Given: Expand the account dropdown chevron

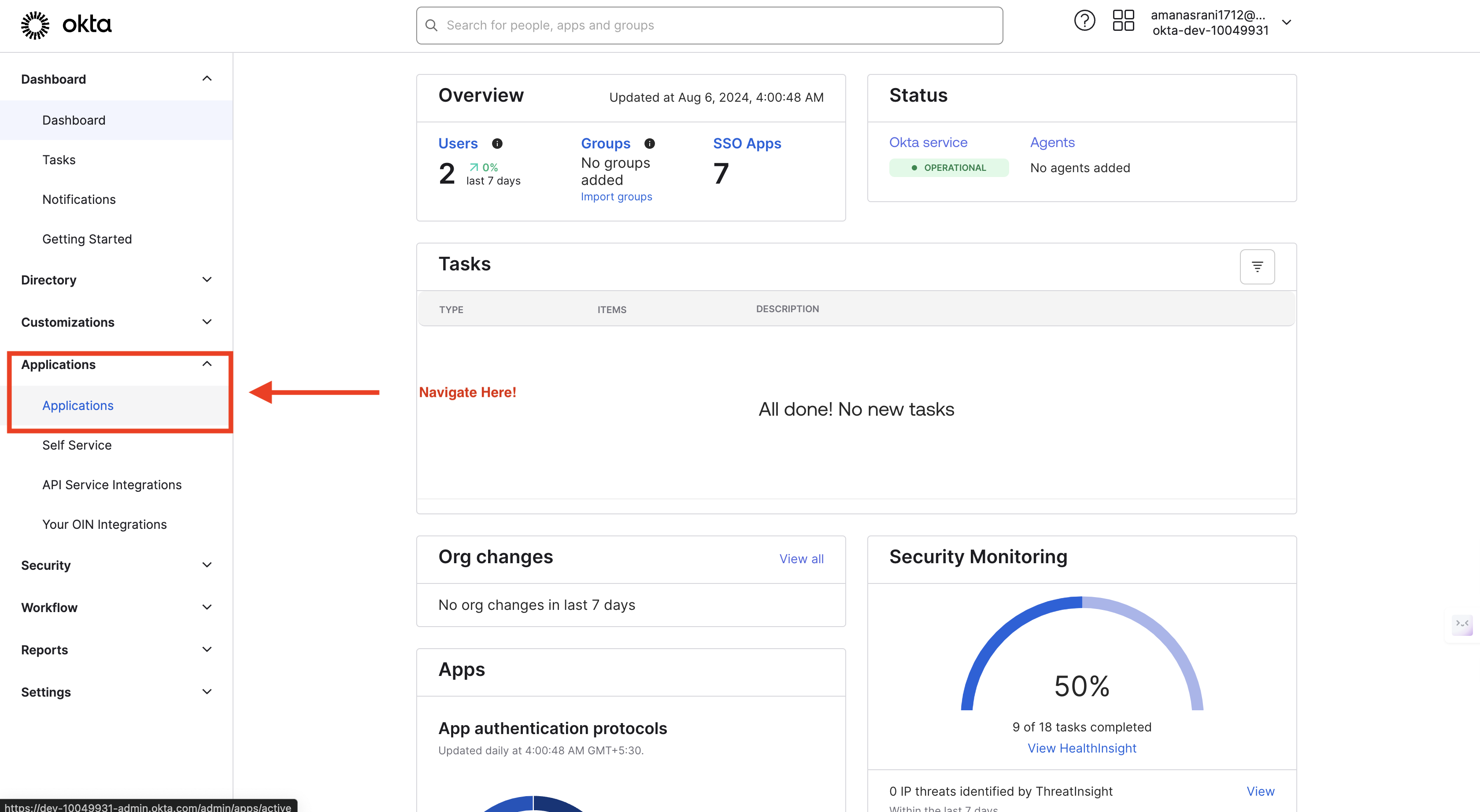Looking at the screenshot, I should (x=1287, y=22).
